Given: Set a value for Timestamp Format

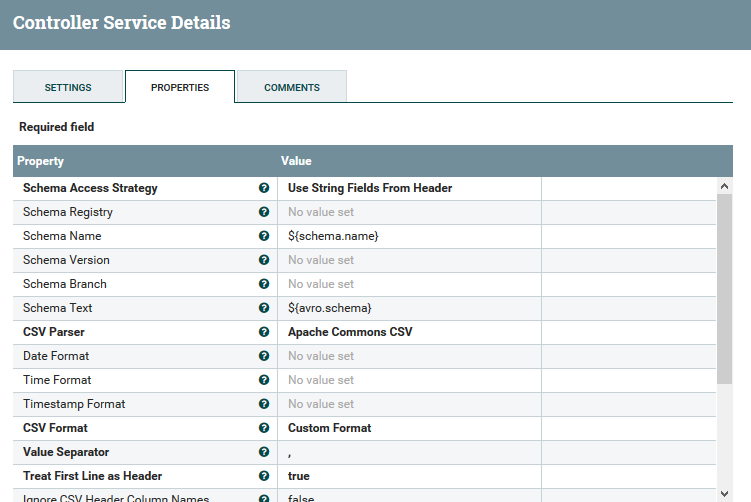Looking at the screenshot, I should tap(409, 404).
